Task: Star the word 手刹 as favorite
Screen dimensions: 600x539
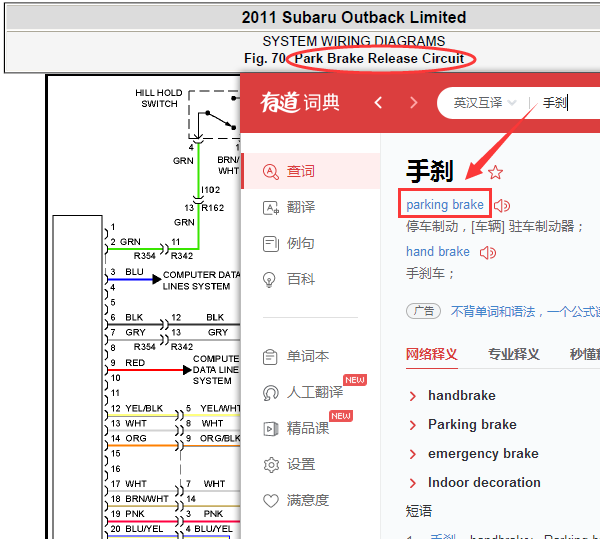Action: pyautogui.click(x=496, y=173)
